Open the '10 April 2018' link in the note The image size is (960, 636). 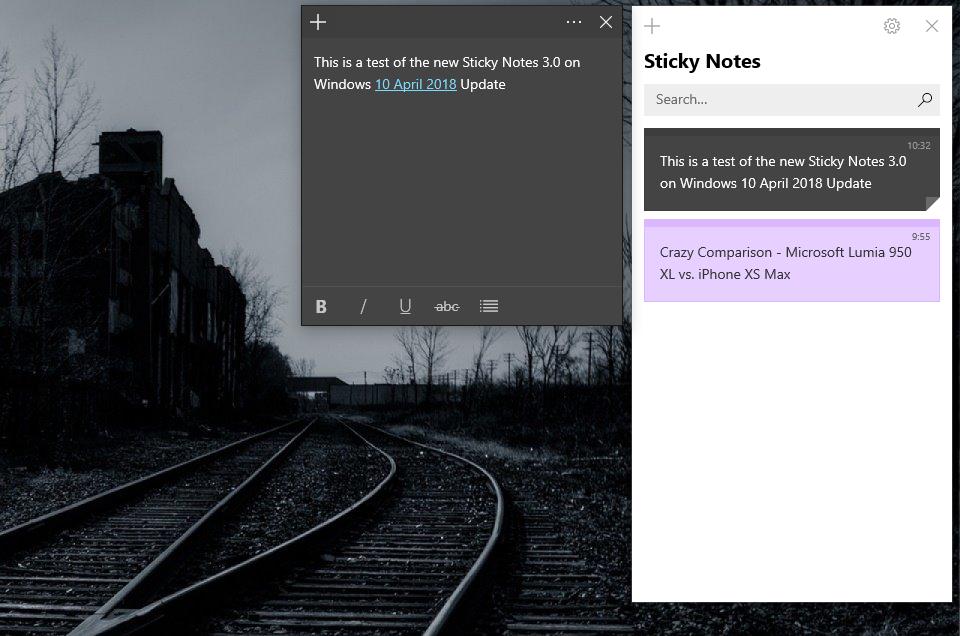(416, 84)
